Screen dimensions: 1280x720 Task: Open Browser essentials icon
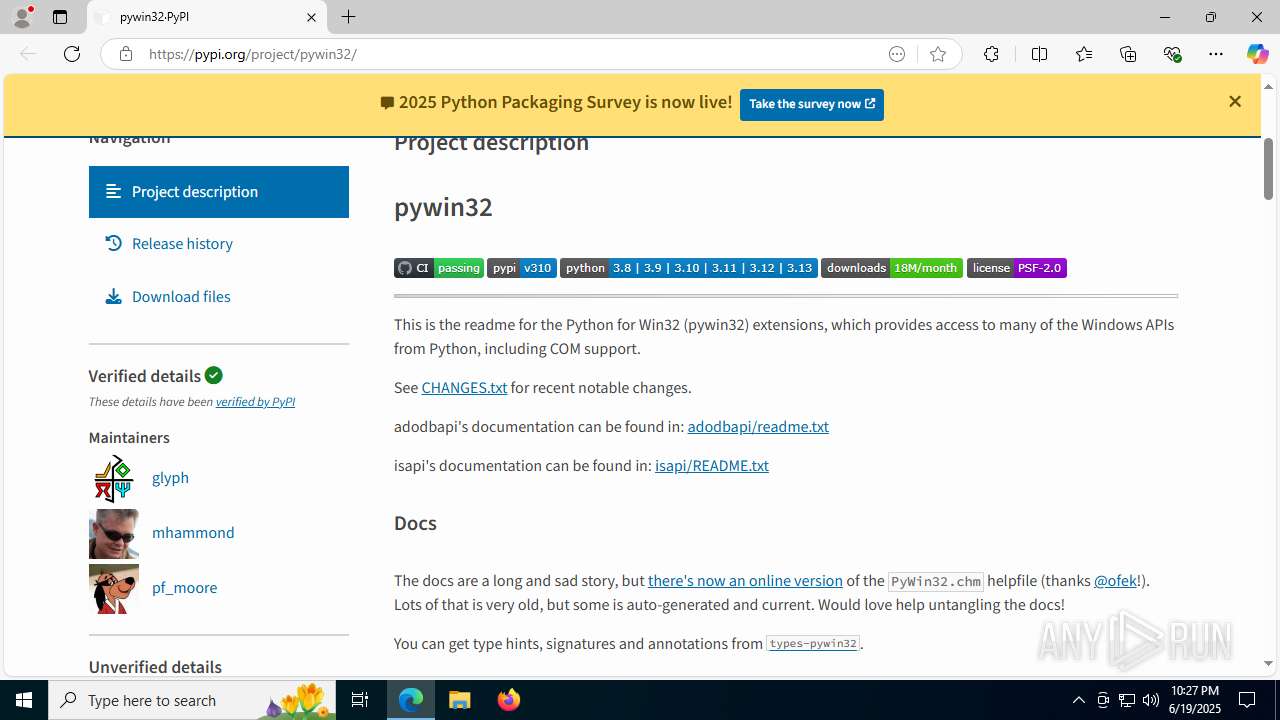click(x=1173, y=54)
